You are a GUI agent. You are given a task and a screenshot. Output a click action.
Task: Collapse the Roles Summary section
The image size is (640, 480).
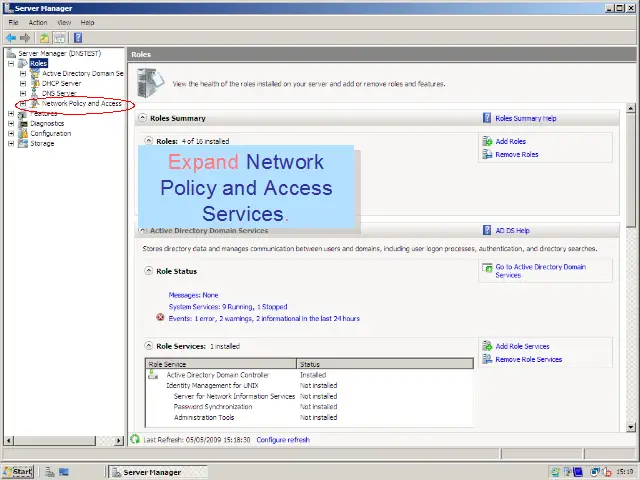pos(143,118)
